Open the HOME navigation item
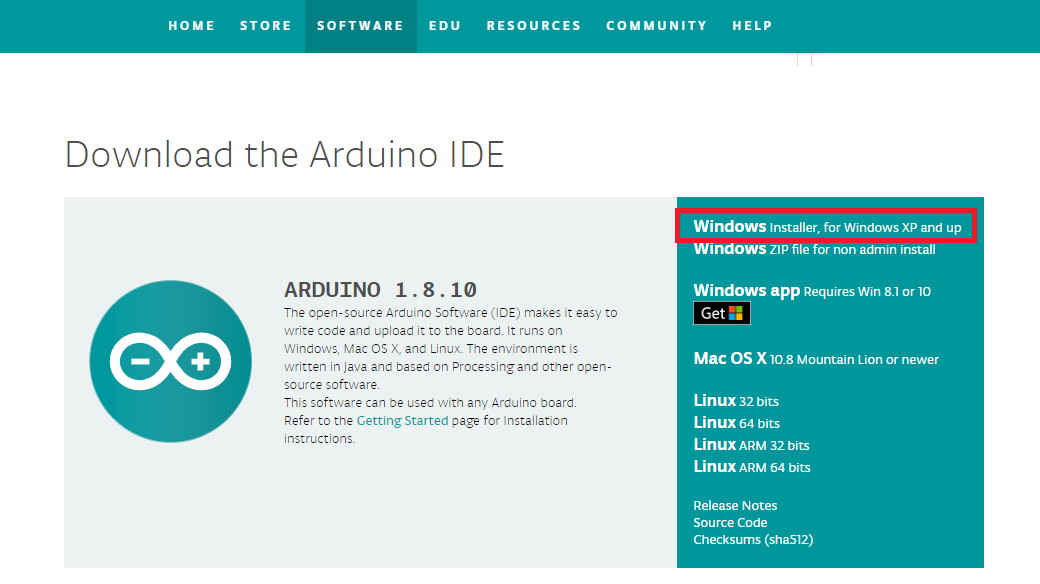The width and height of the screenshot is (1040, 584). (x=191, y=26)
